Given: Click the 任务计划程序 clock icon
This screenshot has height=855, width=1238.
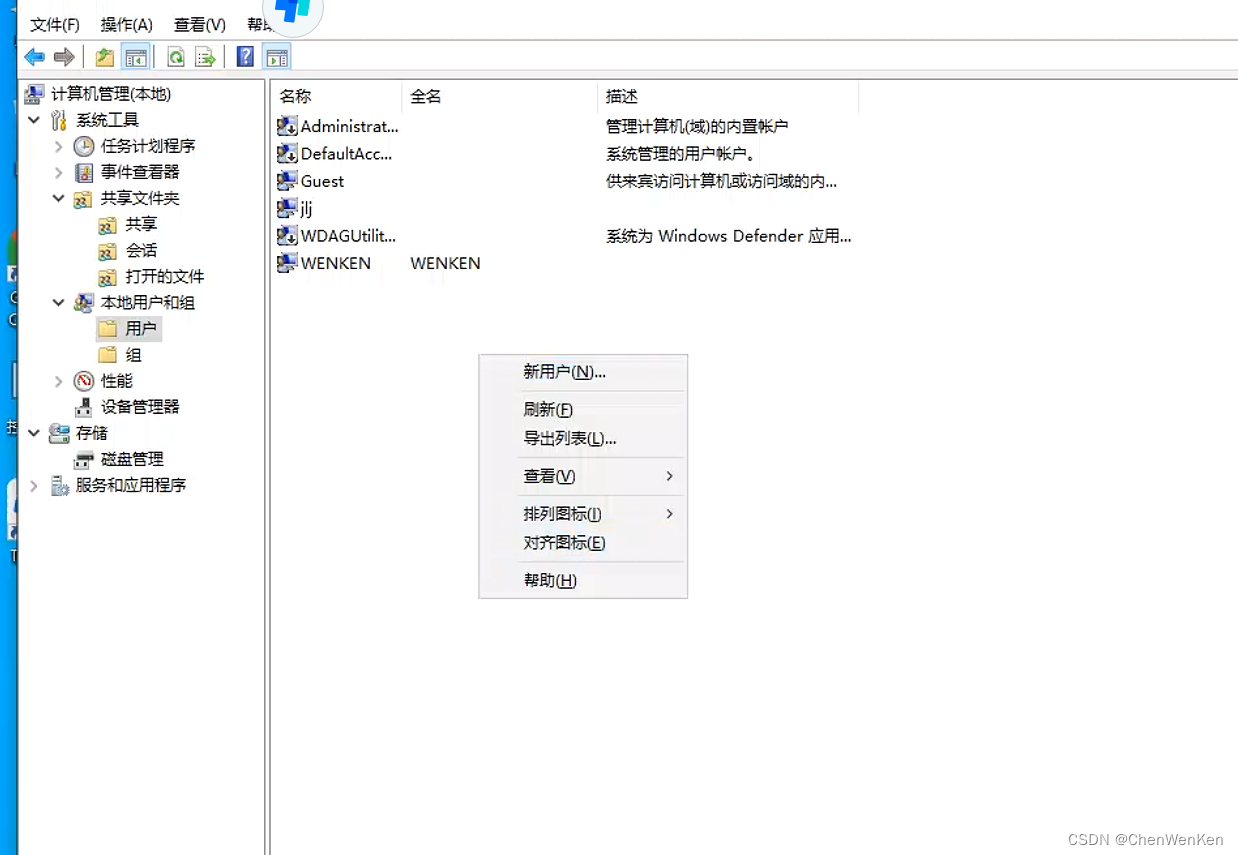Looking at the screenshot, I should pos(84,146).
